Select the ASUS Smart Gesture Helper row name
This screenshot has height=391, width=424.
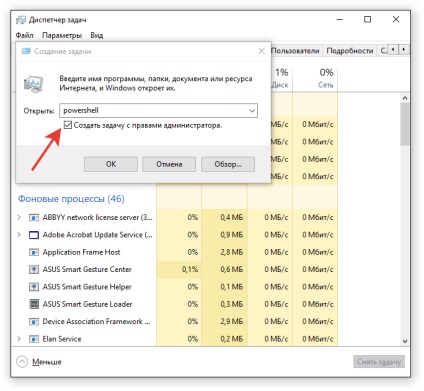tap(87, 287)
